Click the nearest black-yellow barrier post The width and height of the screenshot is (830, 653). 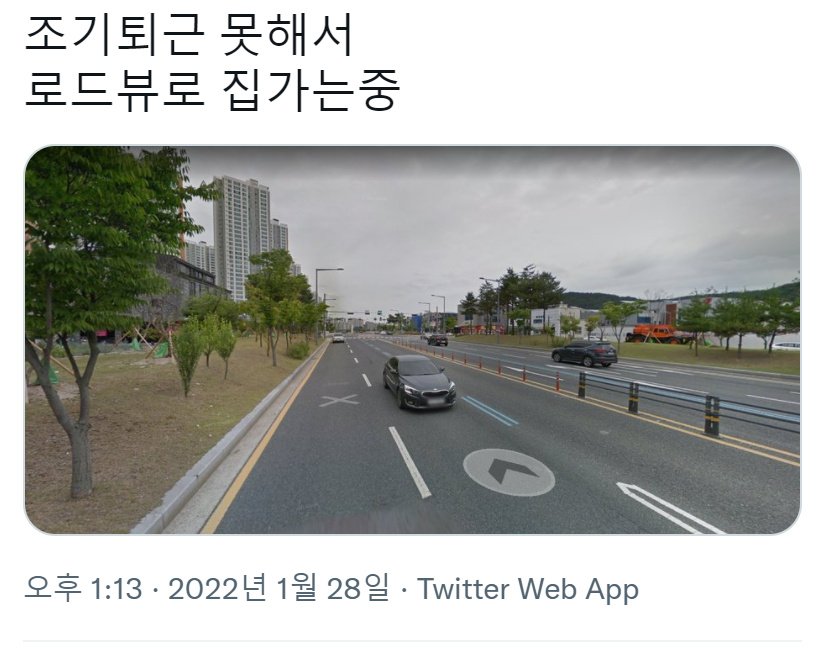(x=711, y=416)
